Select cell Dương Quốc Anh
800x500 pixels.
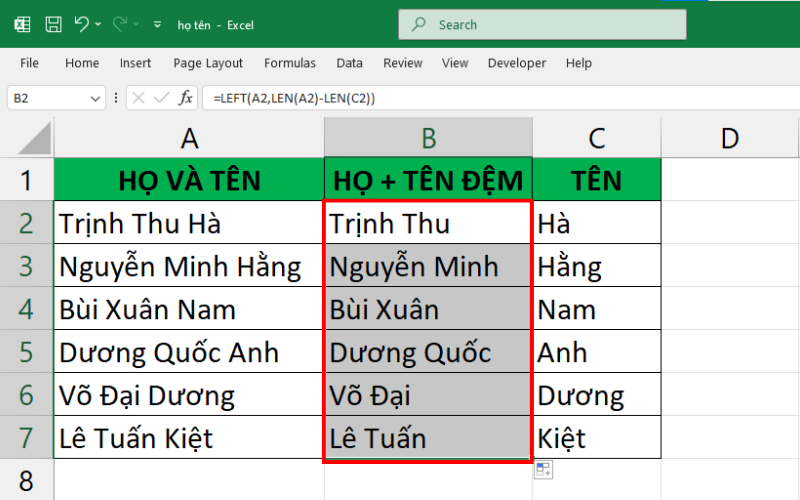pyautogui.click(x=189, y=352)
